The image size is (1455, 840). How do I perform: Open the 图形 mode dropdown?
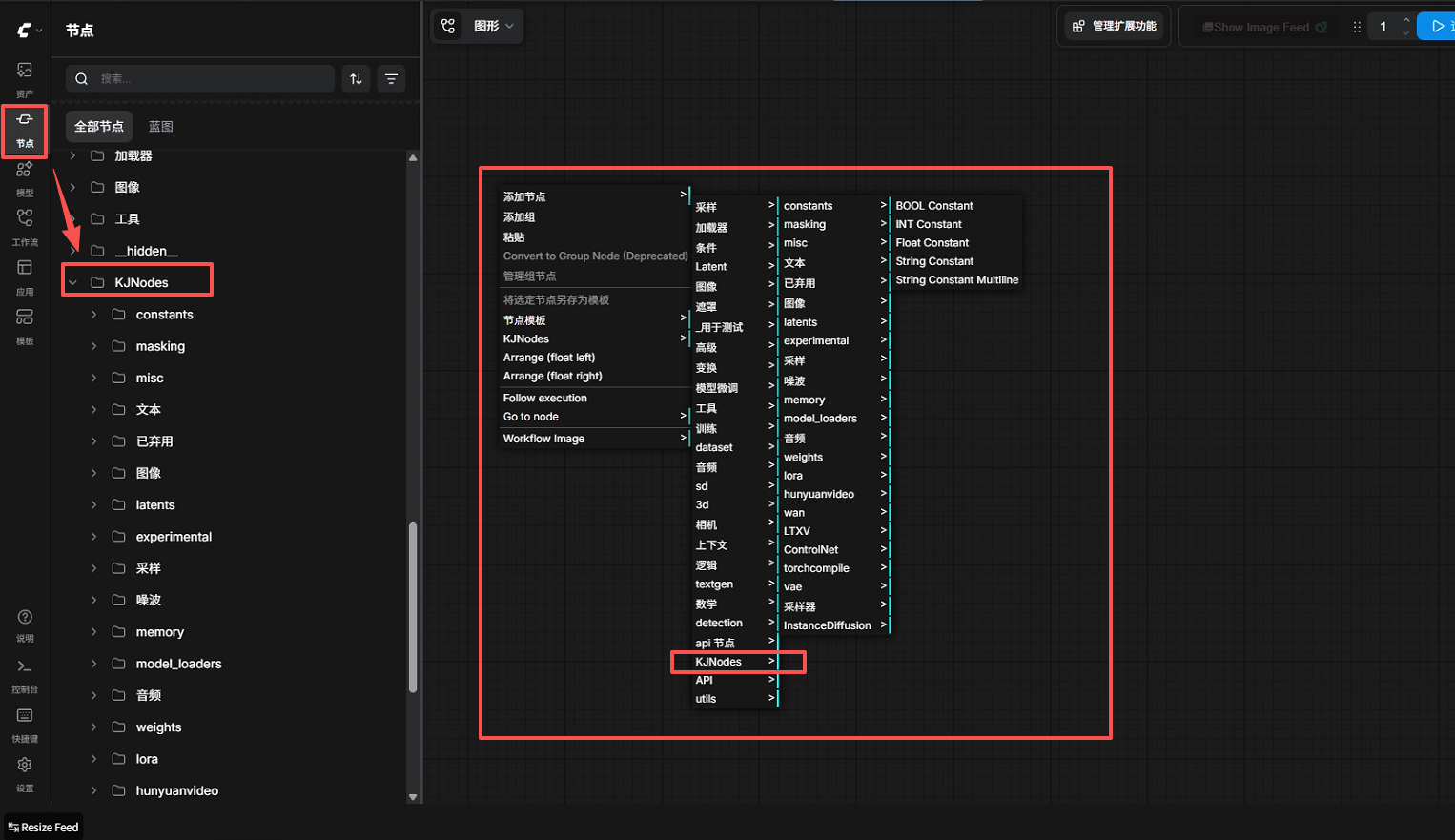pyautogui.click(x=494, y=27)
